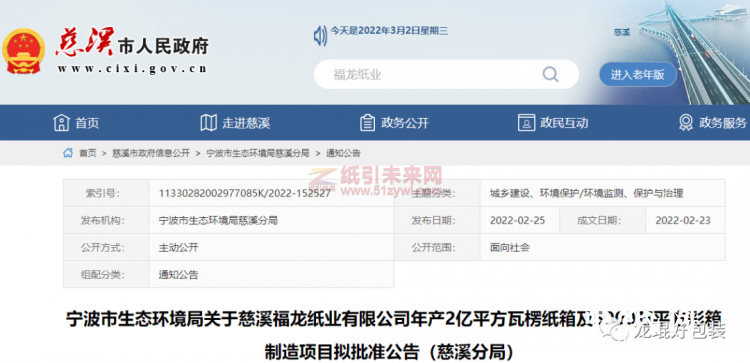Click the 面向社会 value cell
Screen dimensions: 750x363
tap(603, 247)
